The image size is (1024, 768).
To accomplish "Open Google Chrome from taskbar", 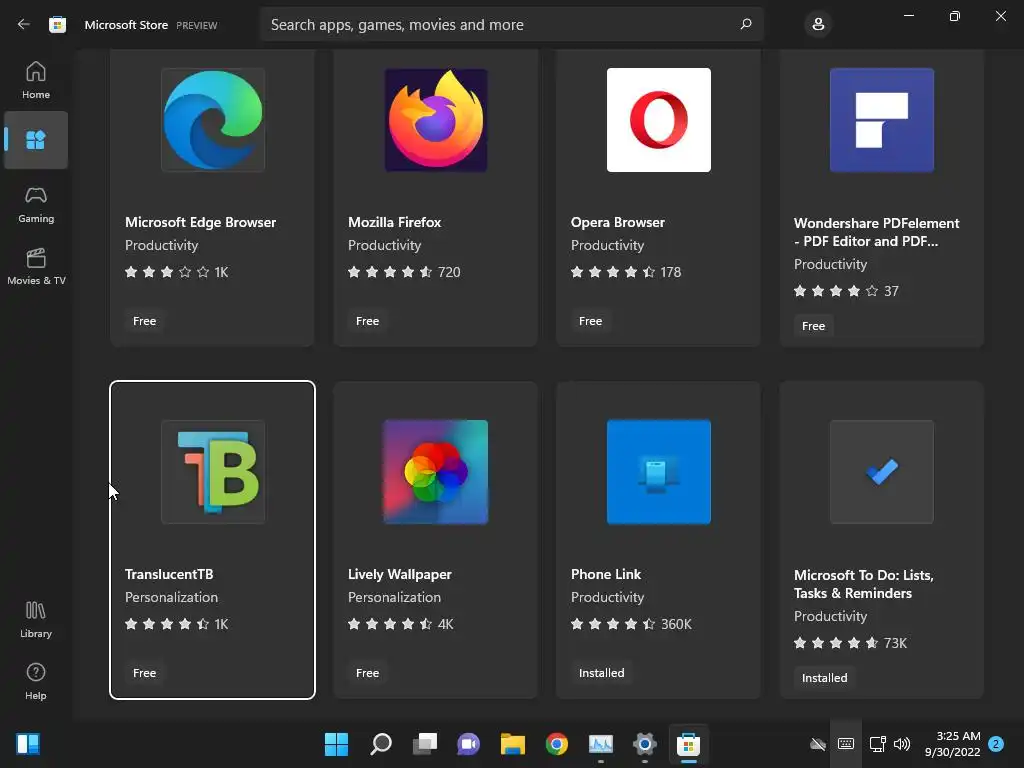I will [x=556, y=744].
